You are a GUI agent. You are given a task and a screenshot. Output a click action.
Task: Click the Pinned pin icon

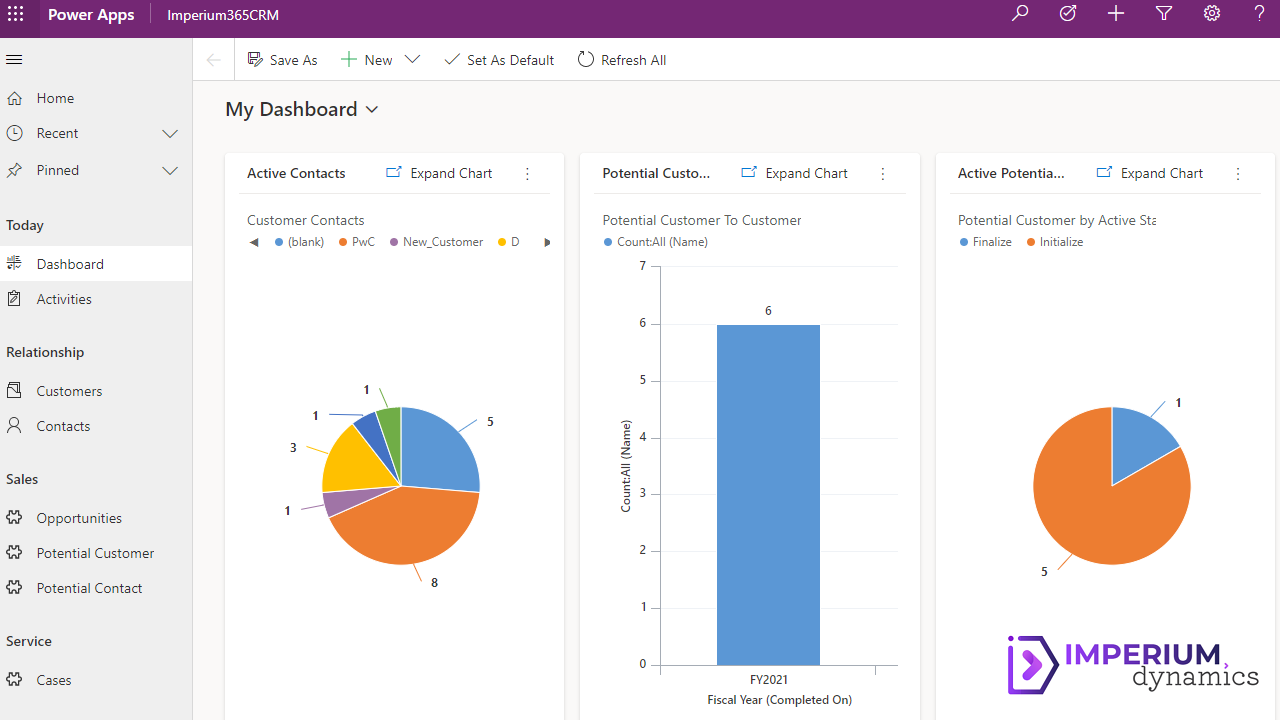pos(14,170)
